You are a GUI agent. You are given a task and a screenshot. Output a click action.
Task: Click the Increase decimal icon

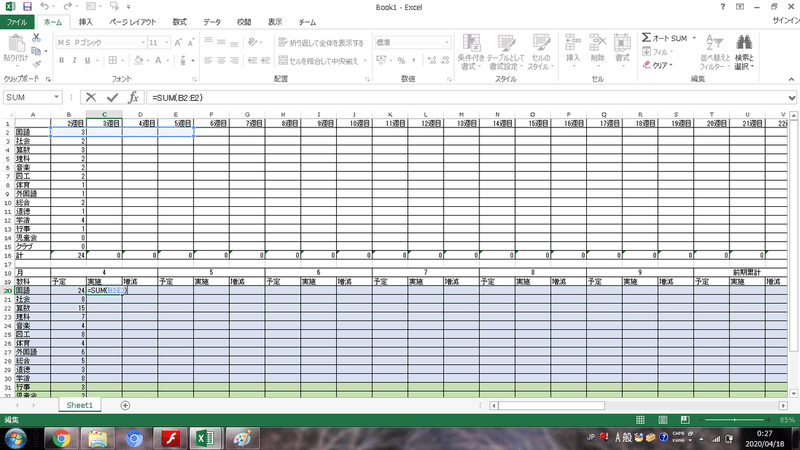[432, 61]
